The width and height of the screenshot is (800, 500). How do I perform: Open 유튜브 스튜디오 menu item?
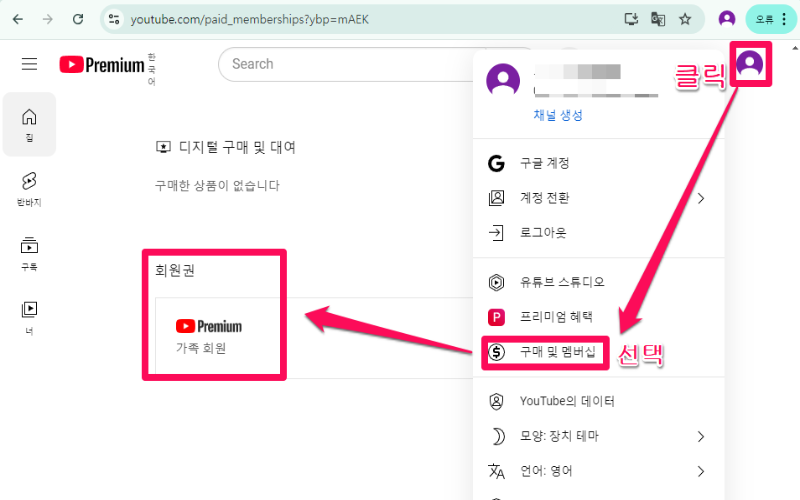tap(598, 282)
